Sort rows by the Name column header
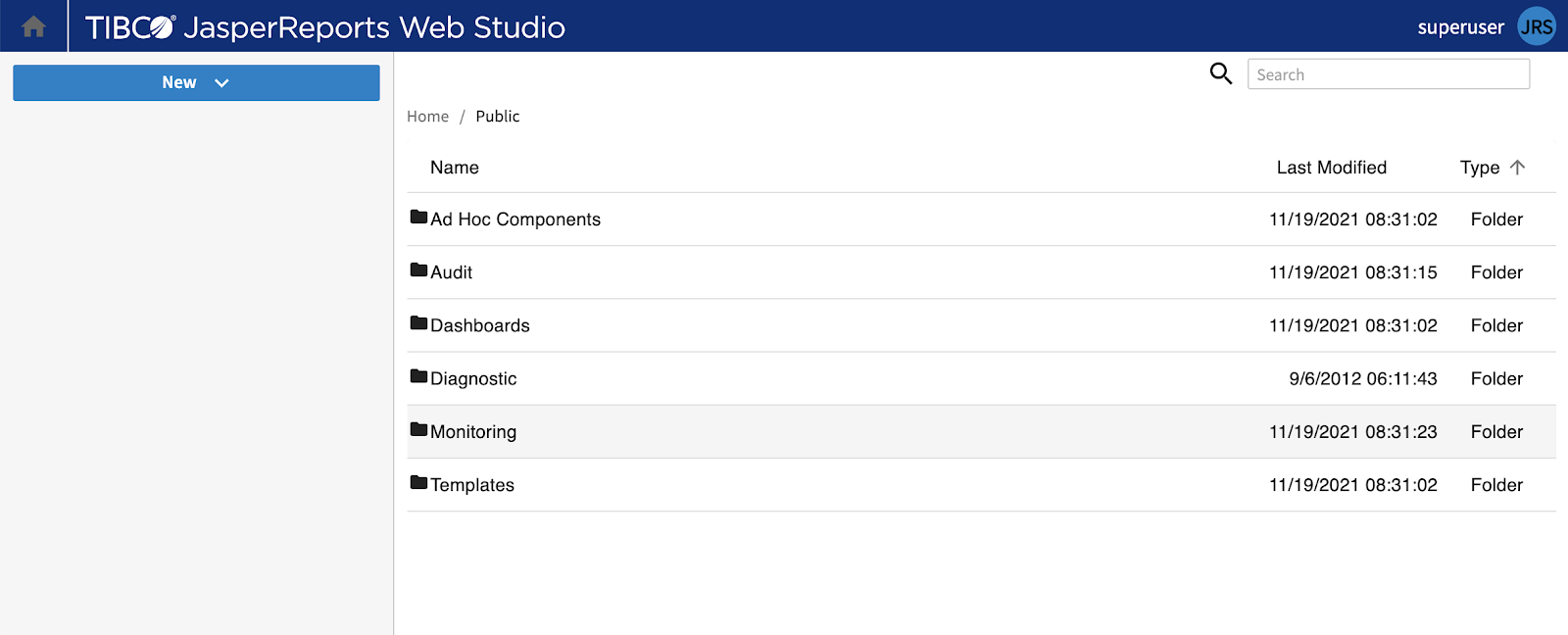The height and width of the screenshot is (635, 1568). coord(454,167)
